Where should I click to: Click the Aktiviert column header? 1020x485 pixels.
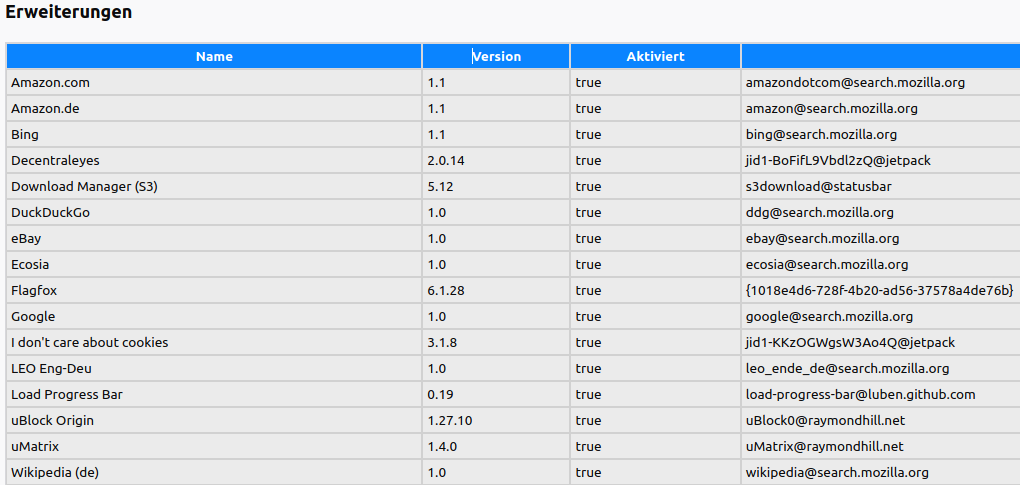(x=655, y=57)
